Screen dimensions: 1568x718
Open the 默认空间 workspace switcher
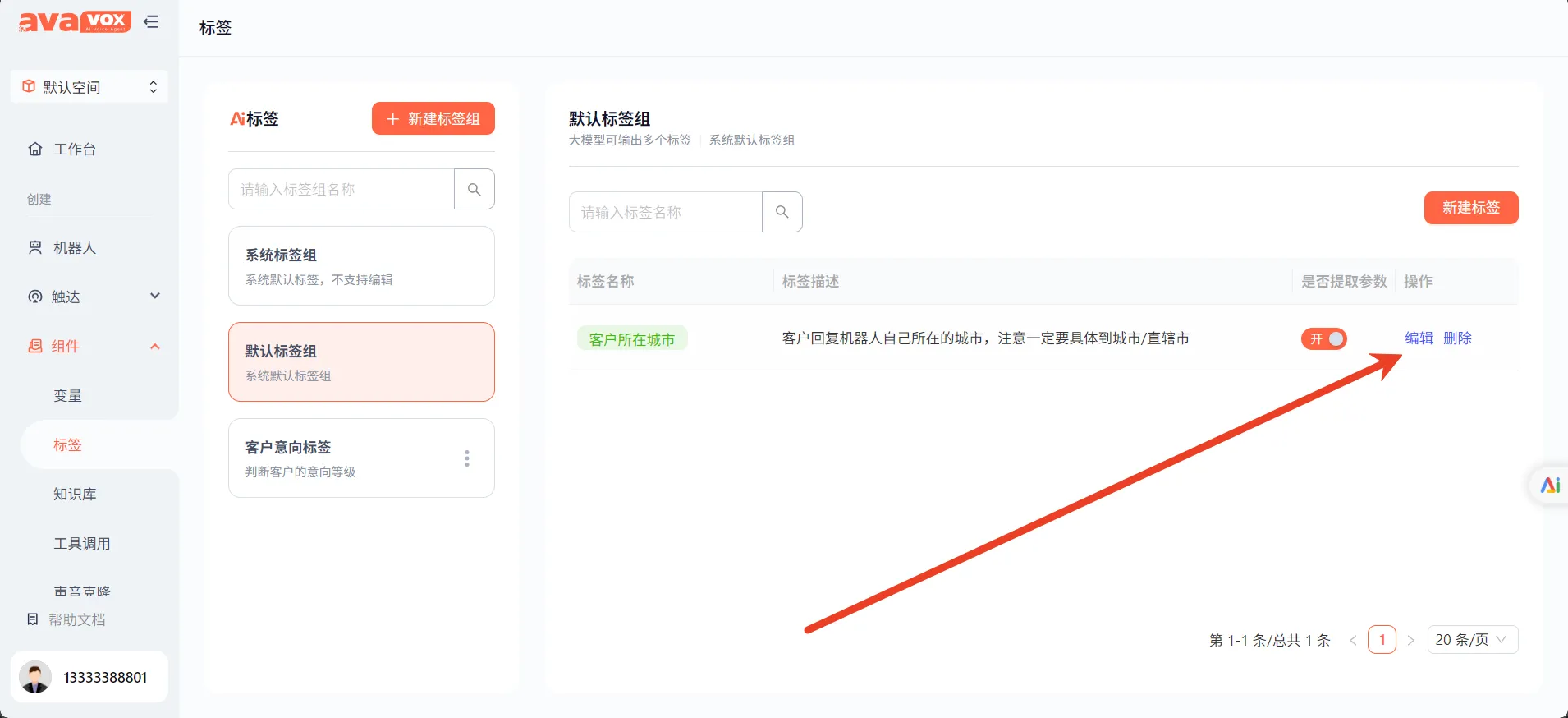coord(89,87)
